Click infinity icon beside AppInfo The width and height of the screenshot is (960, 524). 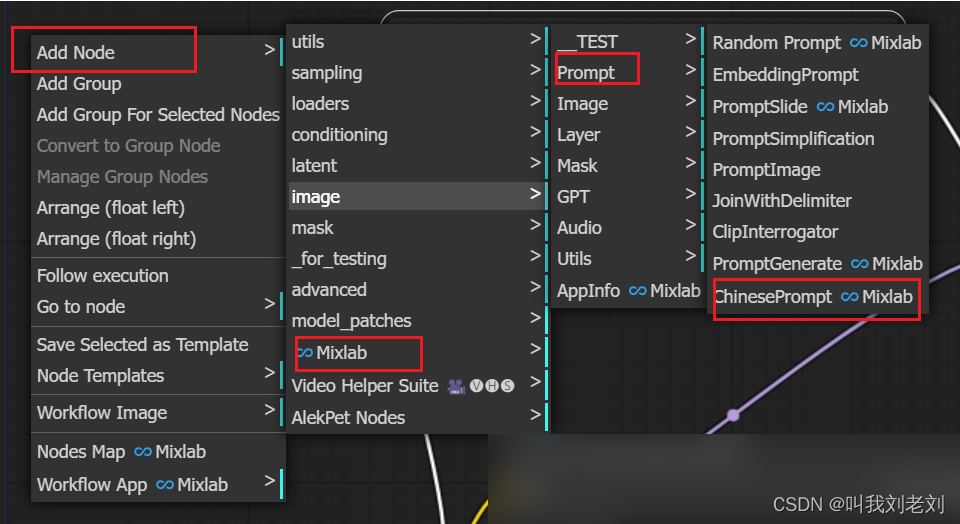[x=638, y=291]
